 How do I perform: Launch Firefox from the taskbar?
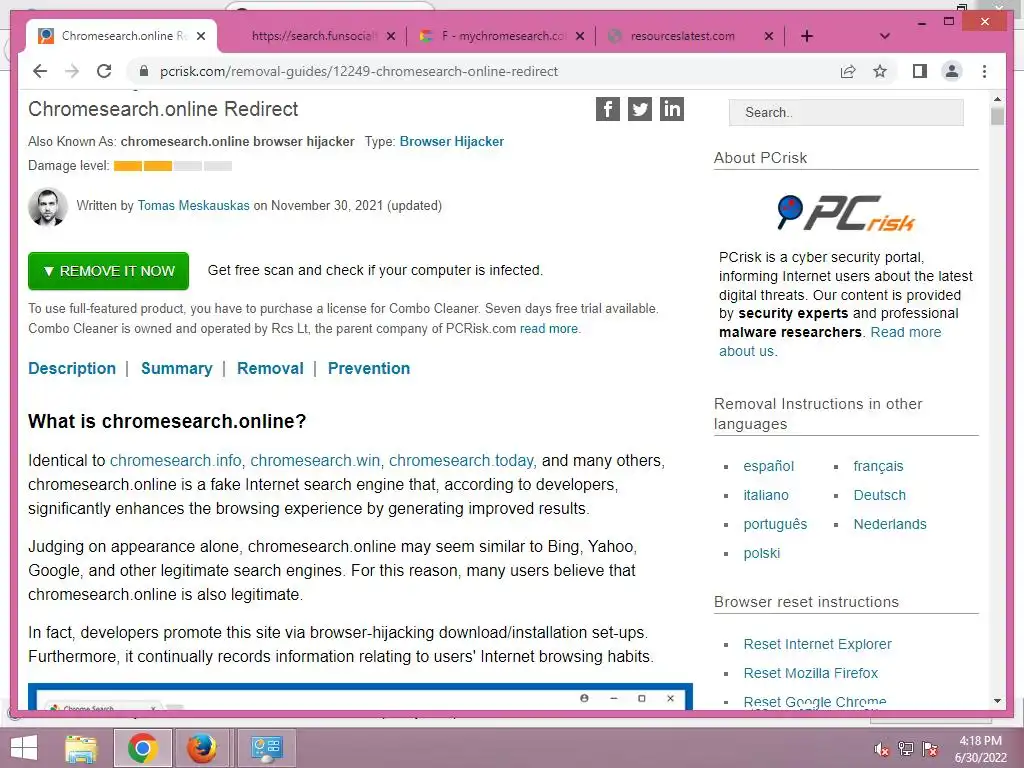pyautogui.click(x=202, y=748)
